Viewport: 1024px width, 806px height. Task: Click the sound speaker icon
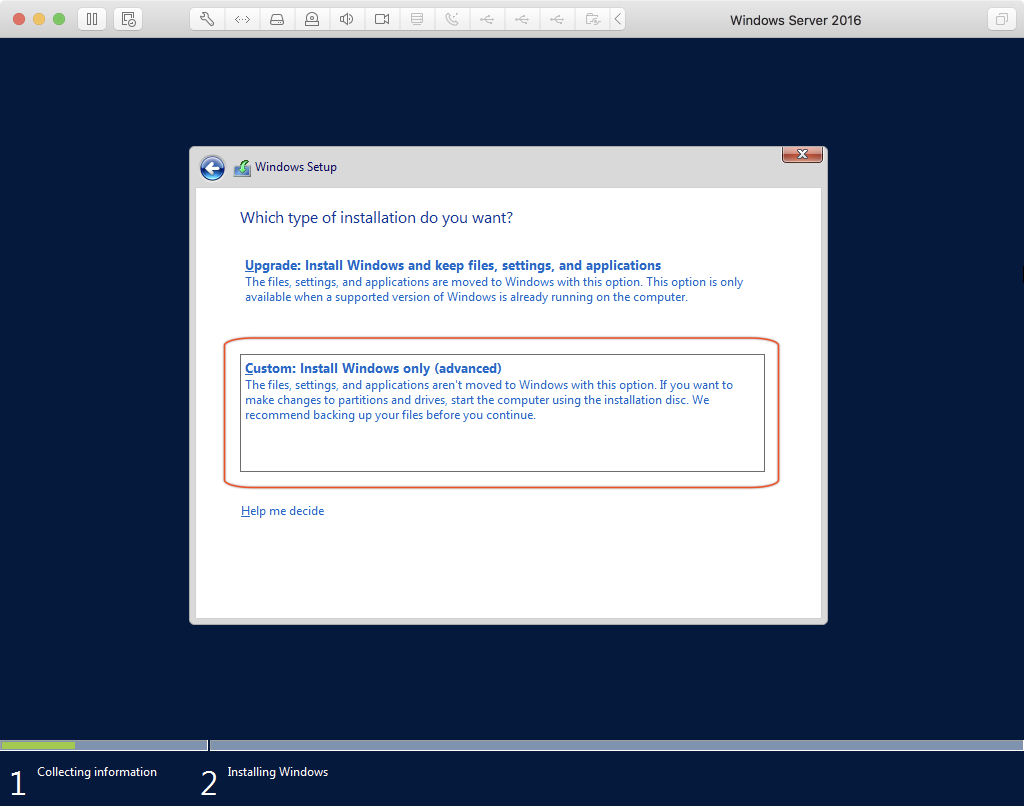click(346, 19)
